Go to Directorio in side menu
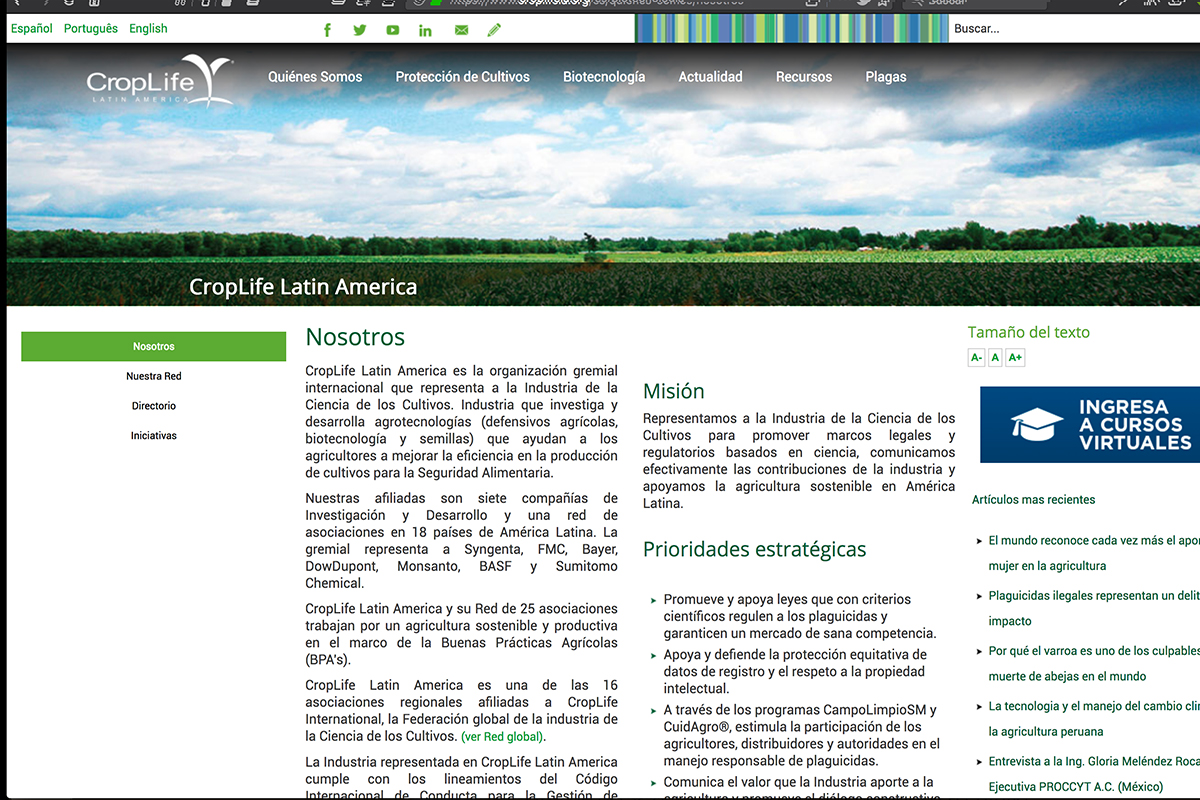The height and width of the screenshot is (800, 1200). click(154, 406)
